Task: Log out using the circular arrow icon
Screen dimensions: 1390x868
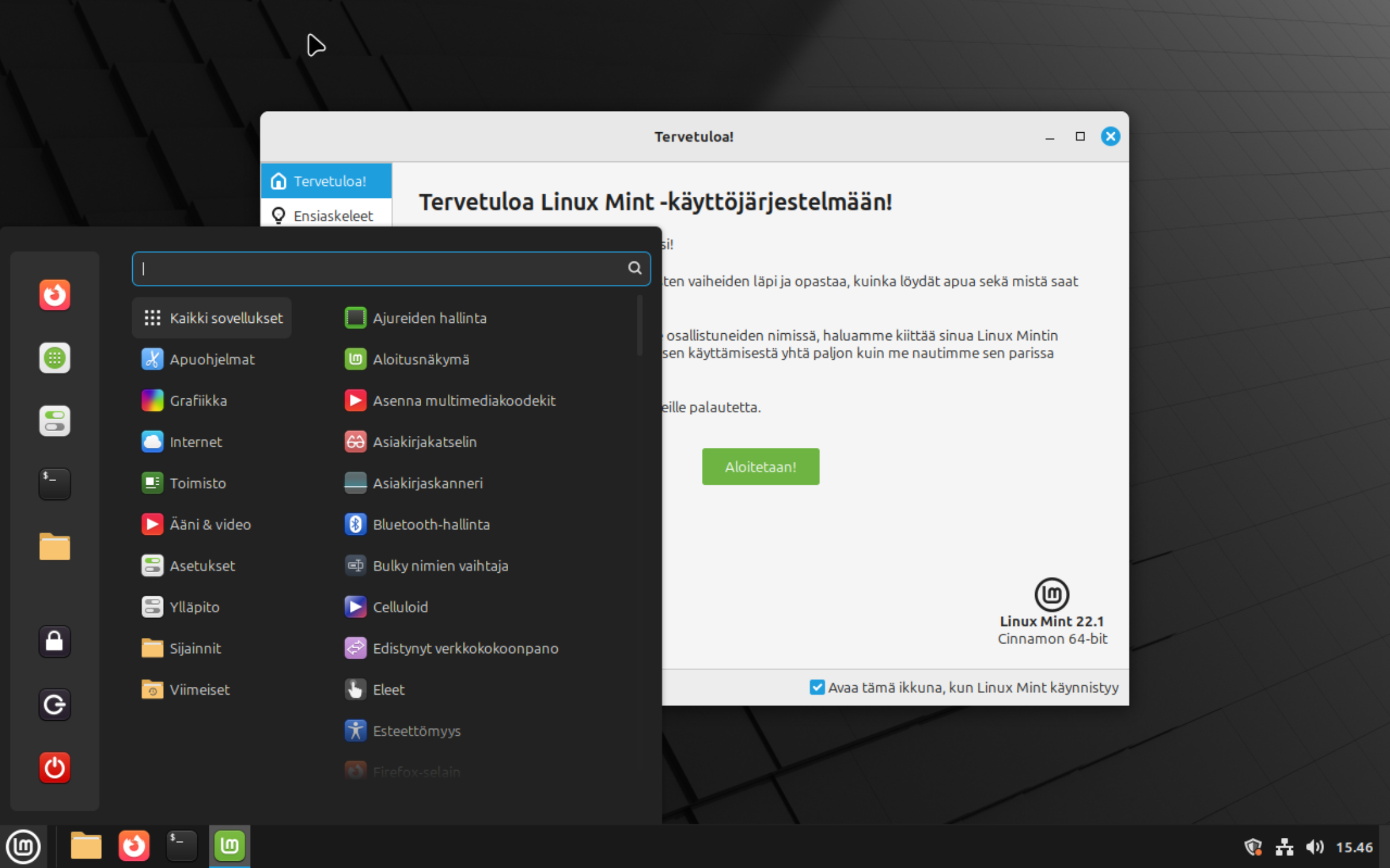Action: 54,704
